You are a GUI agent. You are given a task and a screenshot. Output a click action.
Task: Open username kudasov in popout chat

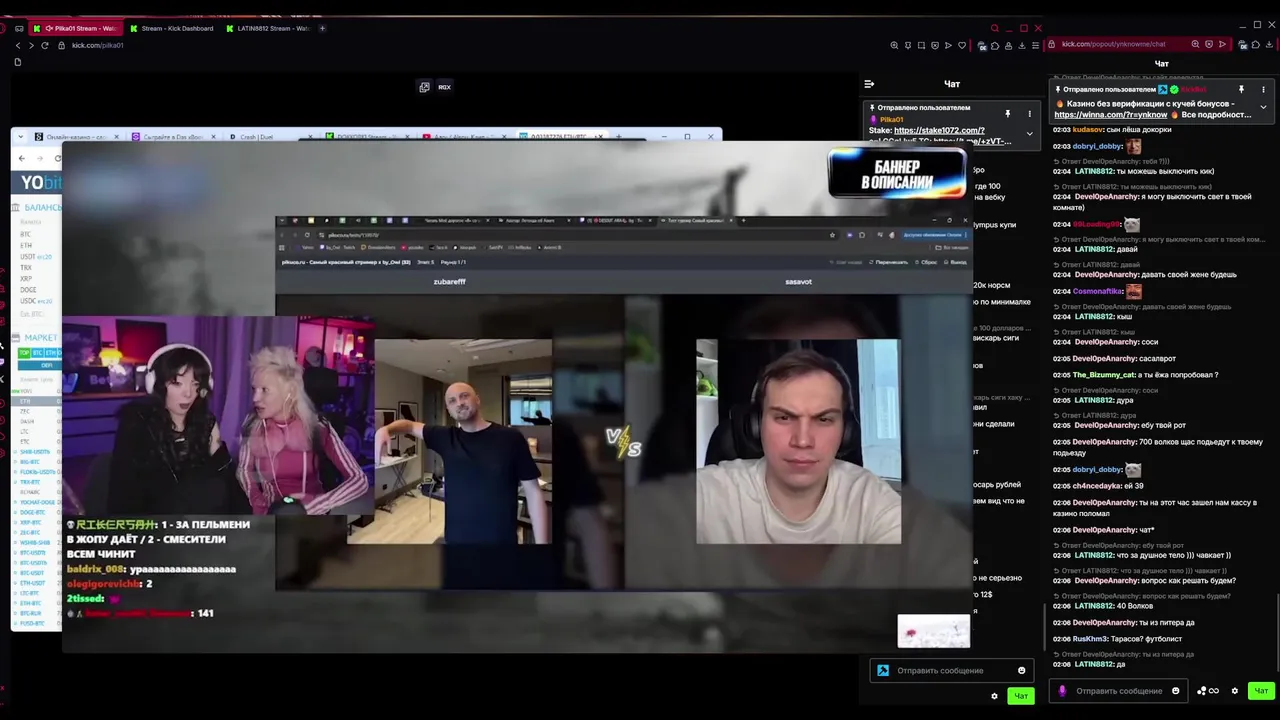point(1088,130)
